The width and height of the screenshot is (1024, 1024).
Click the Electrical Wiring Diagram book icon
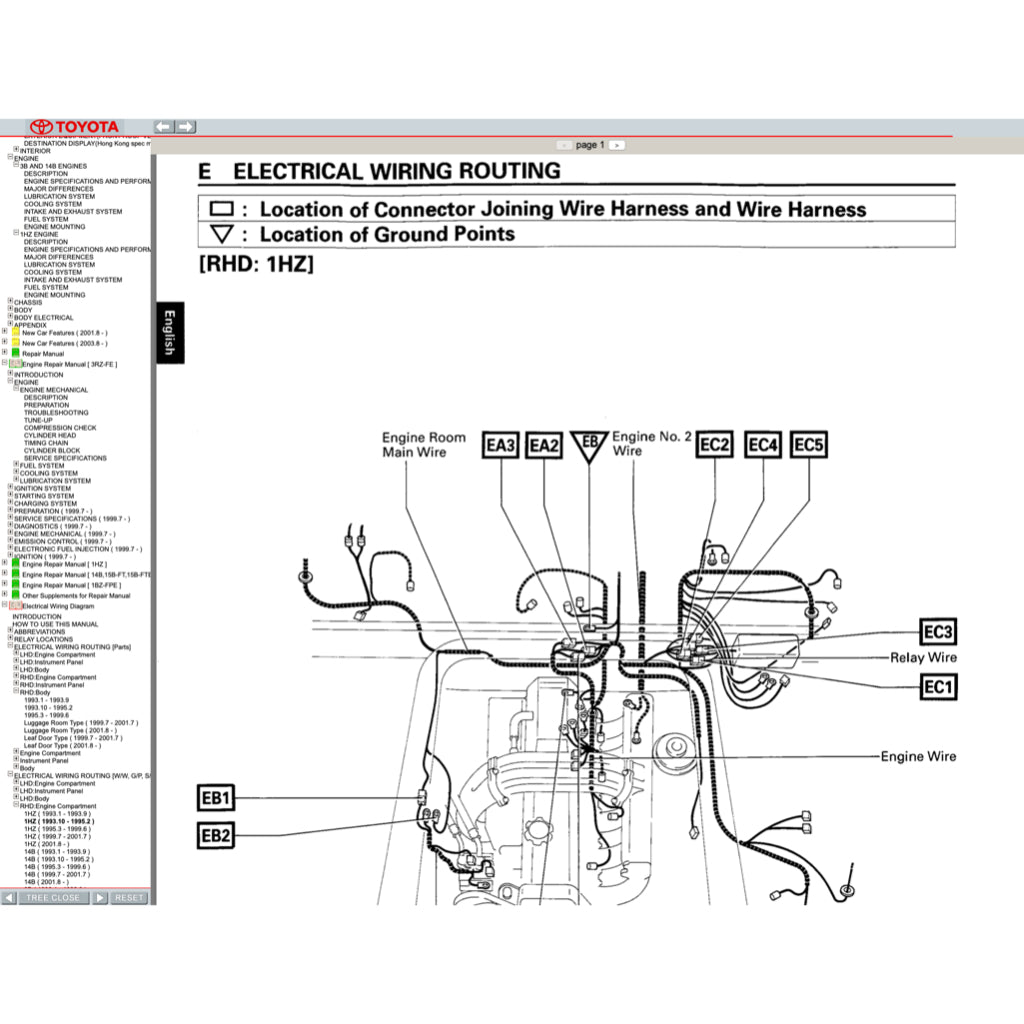[16, 606]
